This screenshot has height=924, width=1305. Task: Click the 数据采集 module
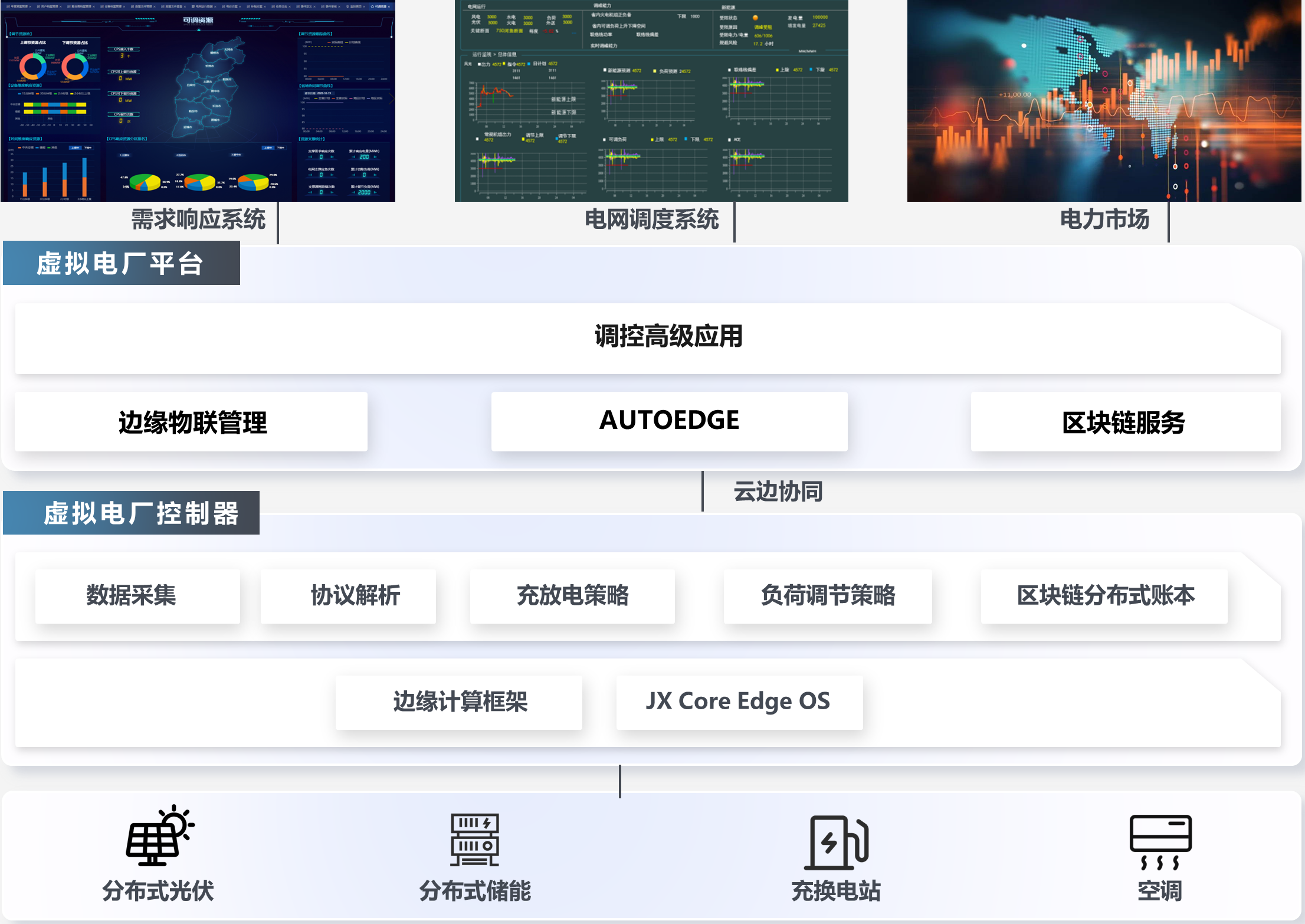coord(137,596)
